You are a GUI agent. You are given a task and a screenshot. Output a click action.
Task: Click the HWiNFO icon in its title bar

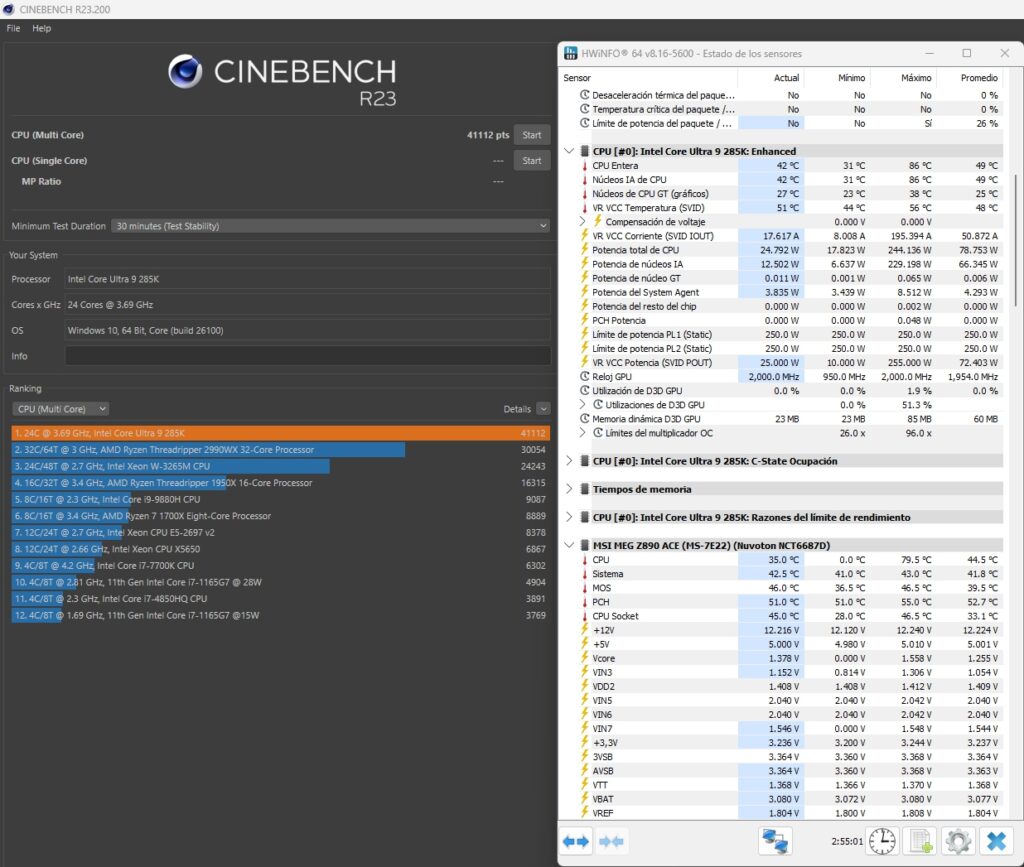click(x=571, y=54)
